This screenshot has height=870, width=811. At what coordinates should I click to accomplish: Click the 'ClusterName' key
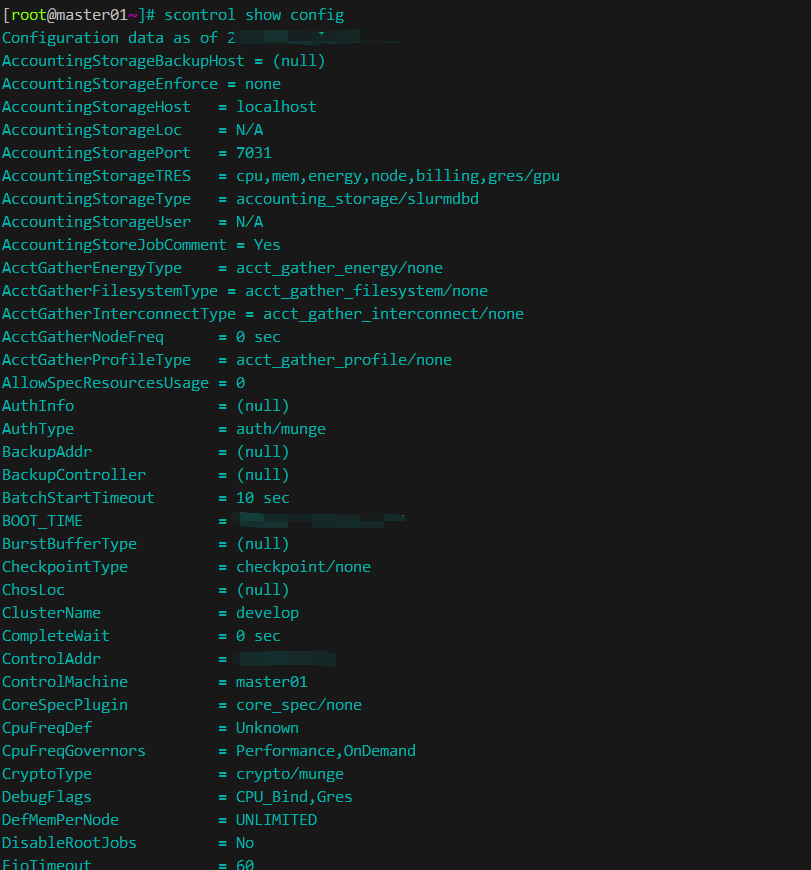[x=51, y=613]
